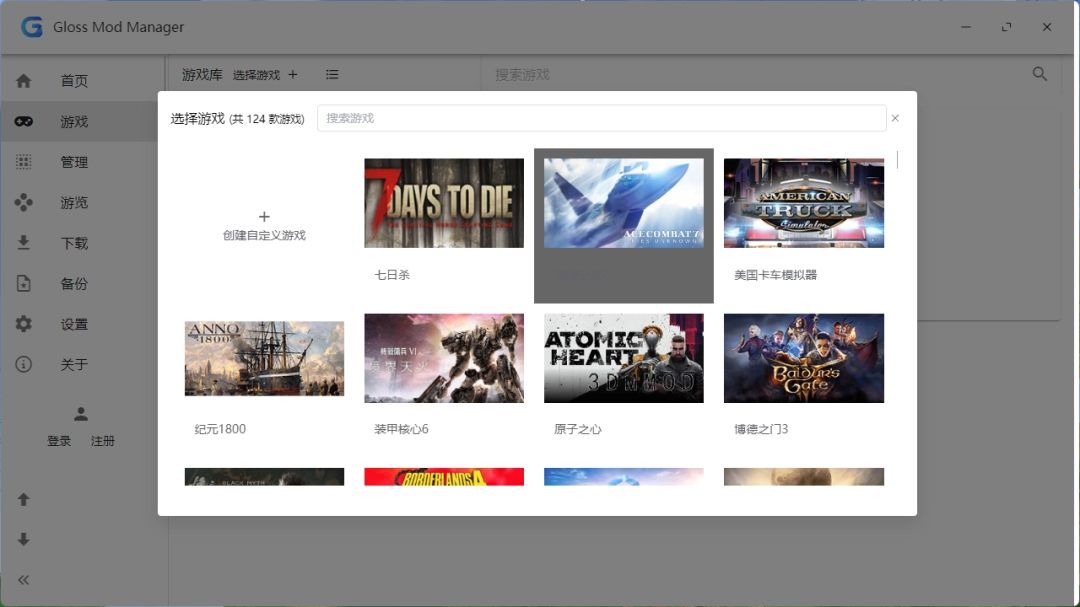Click 注册 to register an account
The width and height of the screenshot is (1080, 607).
[x=103, y=440]
